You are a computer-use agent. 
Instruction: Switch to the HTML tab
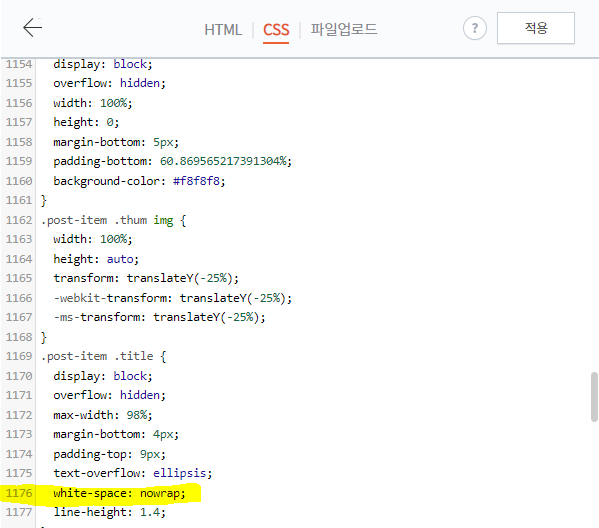click(223, 30)
